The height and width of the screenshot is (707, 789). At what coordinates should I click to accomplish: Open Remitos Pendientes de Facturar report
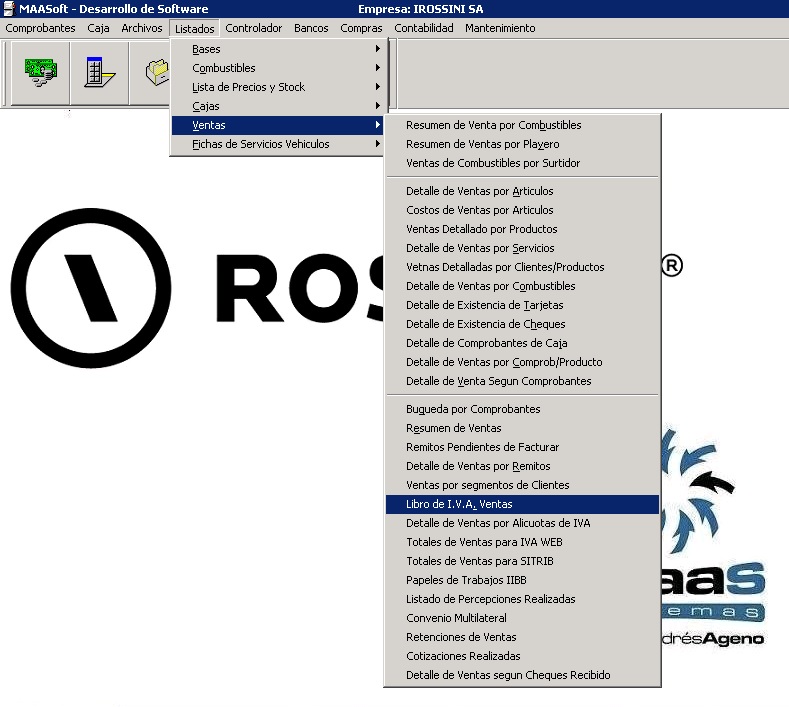coord(482,447)
